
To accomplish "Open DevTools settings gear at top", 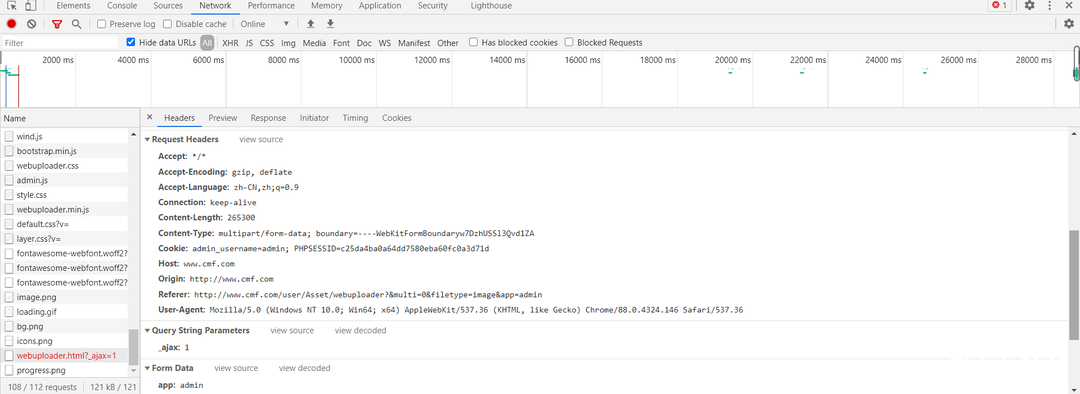I will pyautogui.click(x=1029, y=6).
